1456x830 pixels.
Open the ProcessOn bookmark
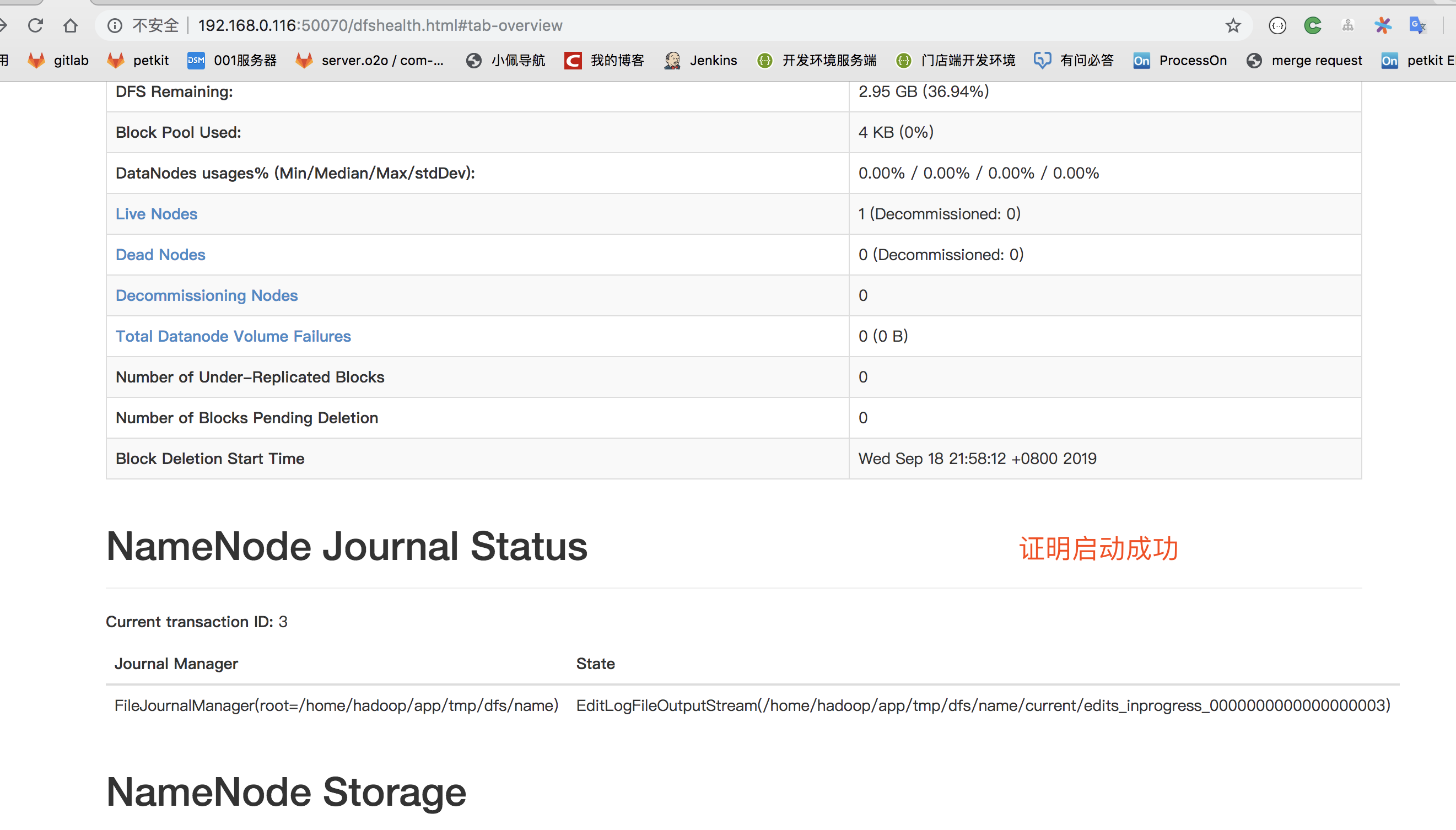coord(1179,61)
